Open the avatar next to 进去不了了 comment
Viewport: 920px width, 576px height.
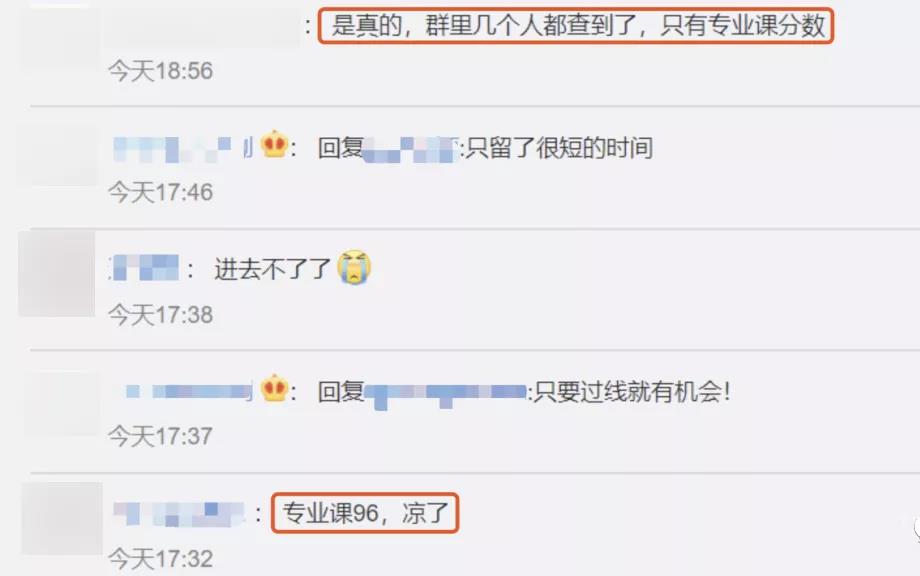[57, 273]
